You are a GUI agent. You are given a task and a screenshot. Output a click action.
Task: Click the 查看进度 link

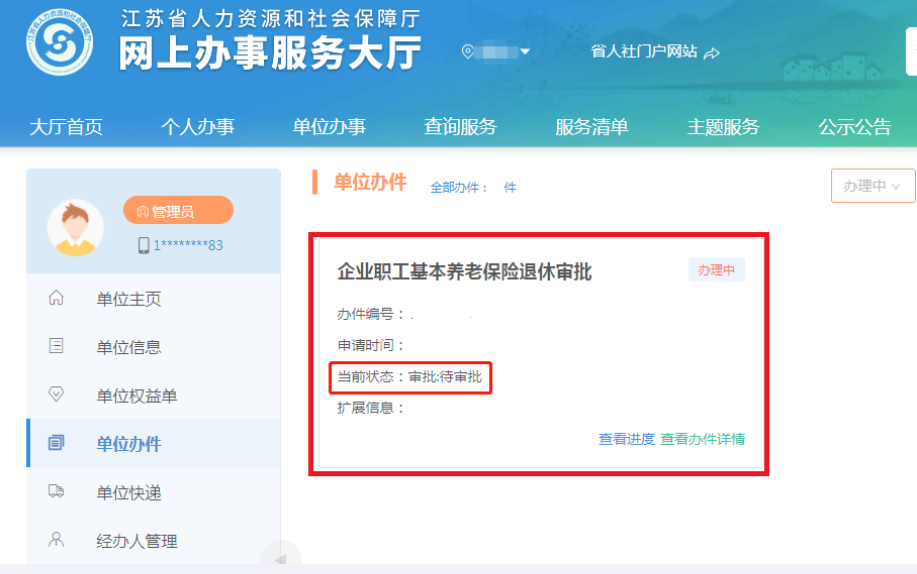[627, 439]
